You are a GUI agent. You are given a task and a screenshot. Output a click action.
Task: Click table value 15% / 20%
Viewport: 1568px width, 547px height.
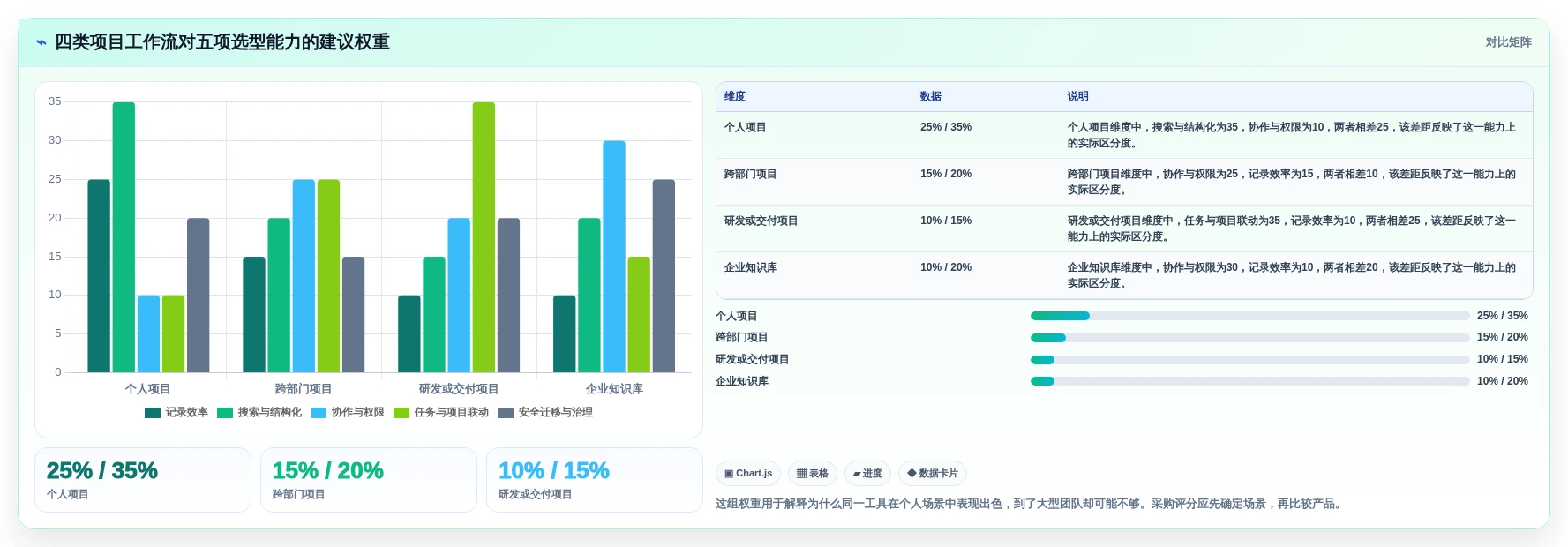[946, 174]
